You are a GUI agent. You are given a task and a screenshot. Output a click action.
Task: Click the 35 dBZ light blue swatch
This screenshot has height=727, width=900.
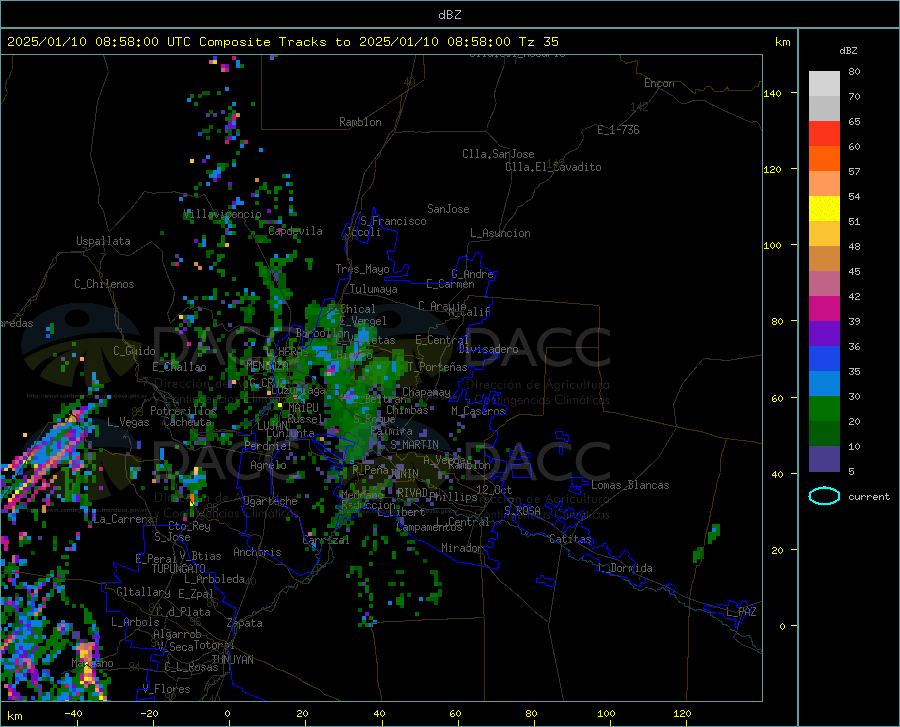pyautogui.click(x=824, y=383)
